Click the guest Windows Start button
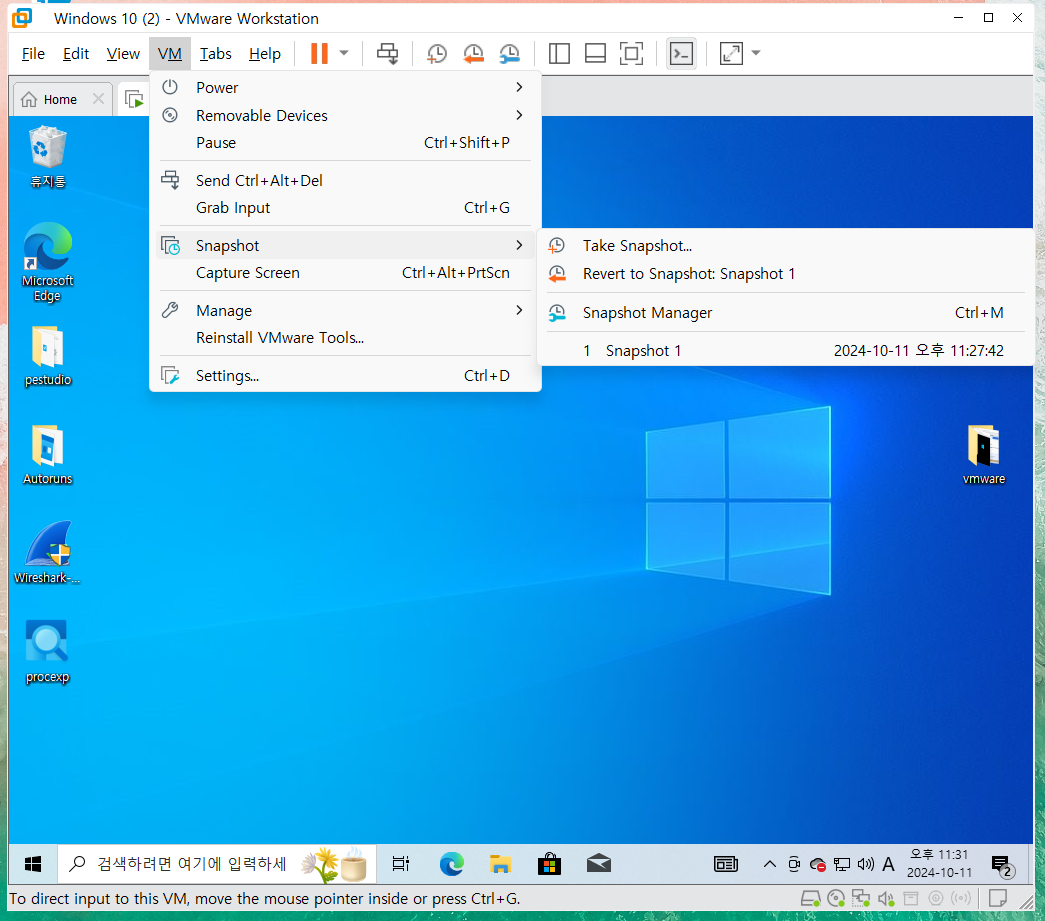 click(x=33, y=864)
